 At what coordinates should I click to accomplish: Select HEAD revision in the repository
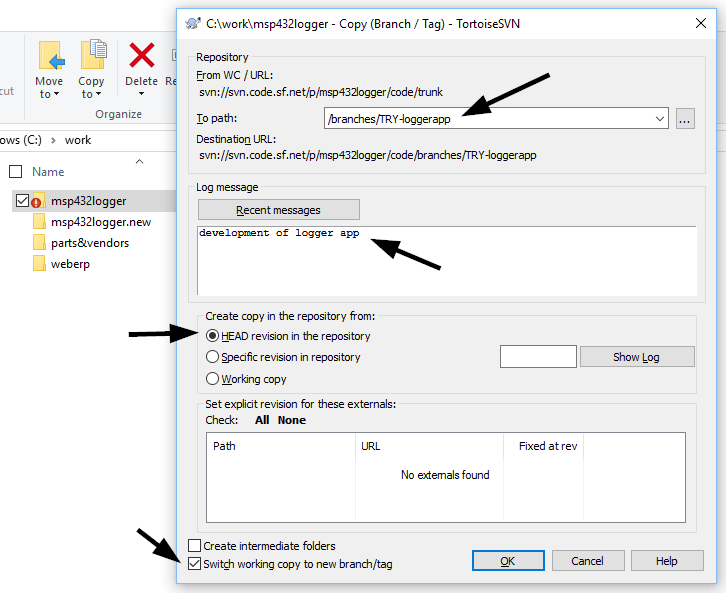click(213, 336)
